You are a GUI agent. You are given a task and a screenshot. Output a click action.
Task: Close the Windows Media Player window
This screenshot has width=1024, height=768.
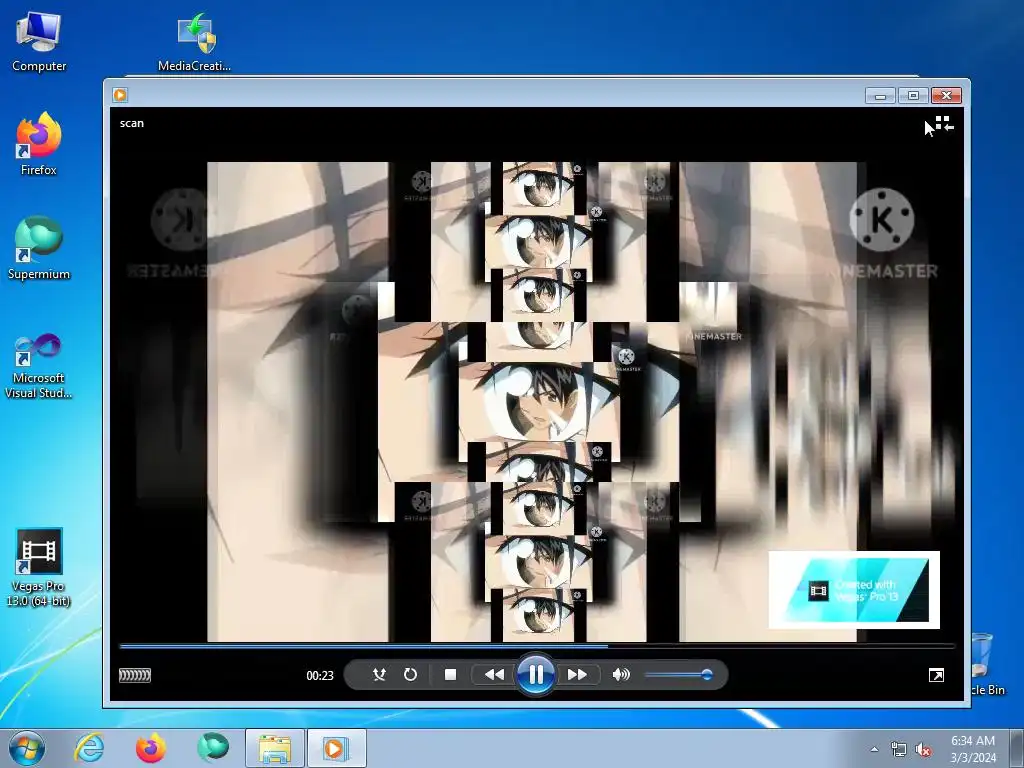pos(946,95)
